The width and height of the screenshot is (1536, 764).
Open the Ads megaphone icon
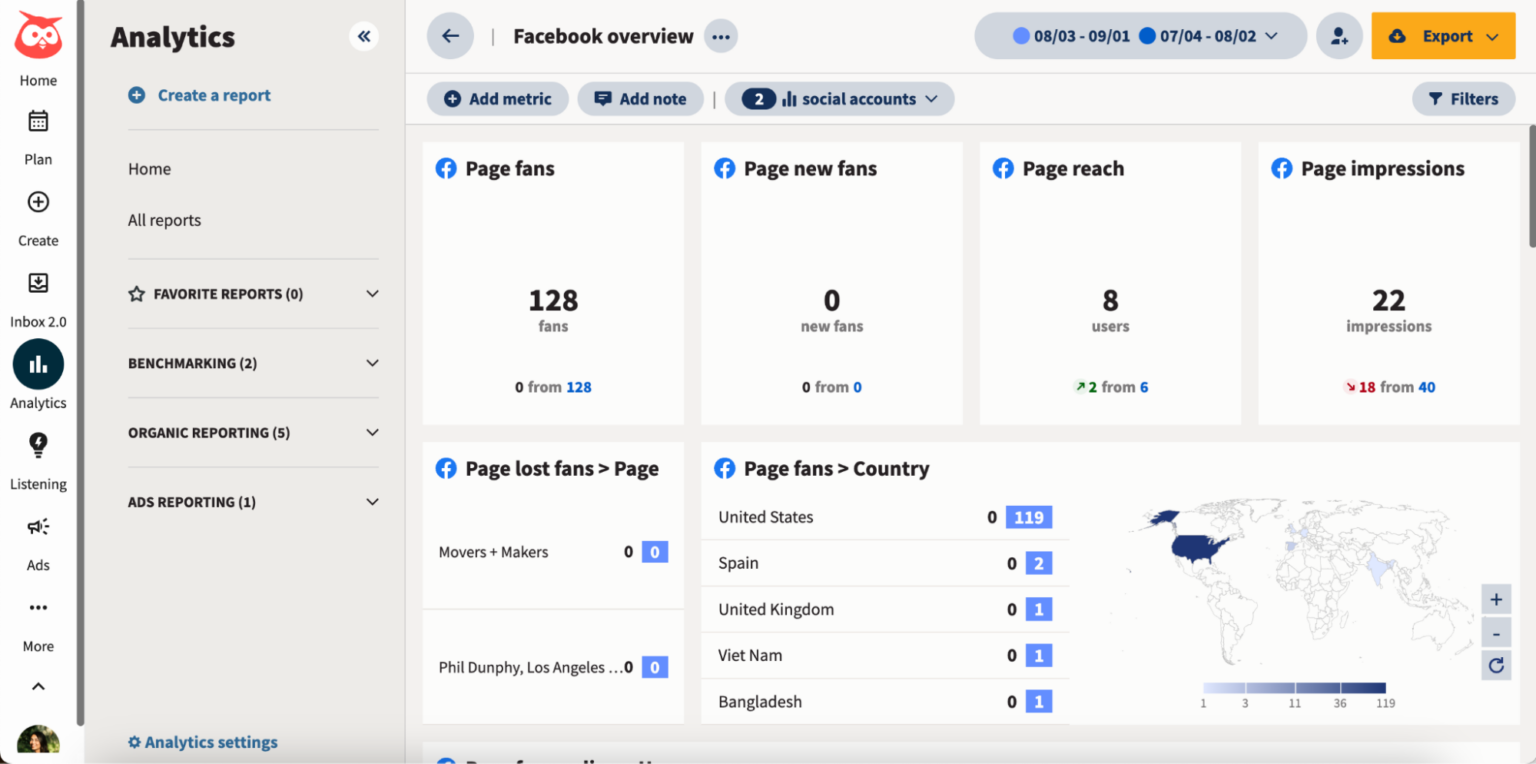point(38,526)
